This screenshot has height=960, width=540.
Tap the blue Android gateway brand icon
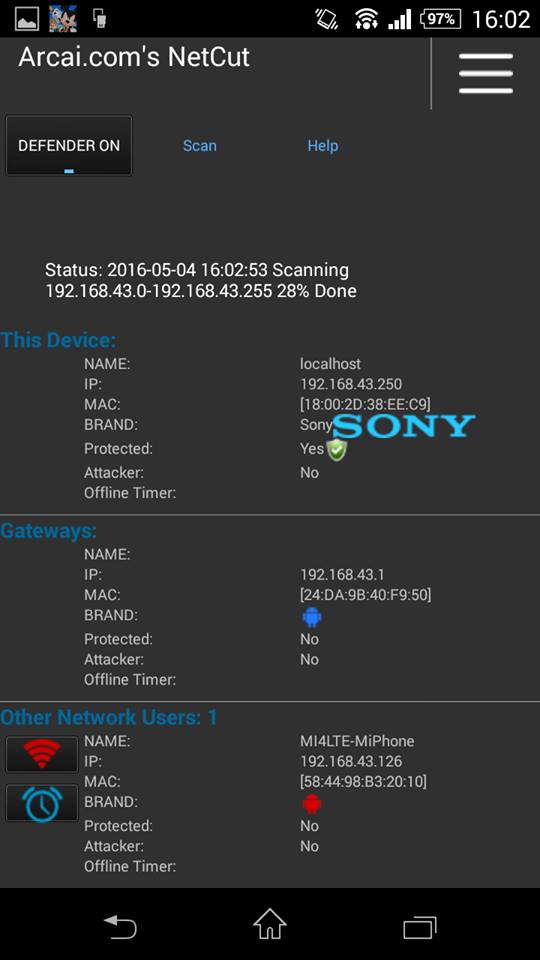click(312, 617)
